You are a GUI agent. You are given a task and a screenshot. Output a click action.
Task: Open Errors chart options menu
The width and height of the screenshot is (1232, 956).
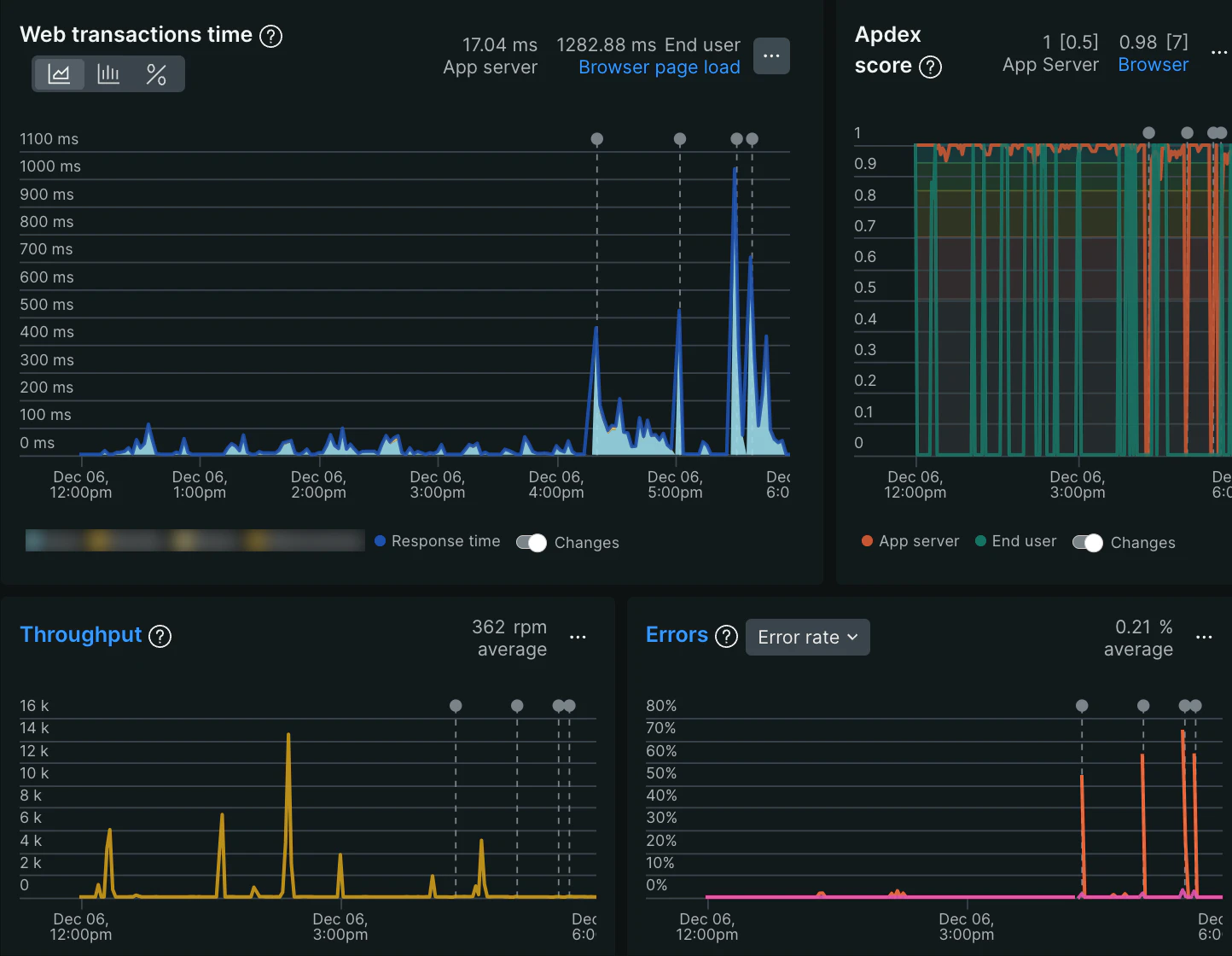point(1204,638)
